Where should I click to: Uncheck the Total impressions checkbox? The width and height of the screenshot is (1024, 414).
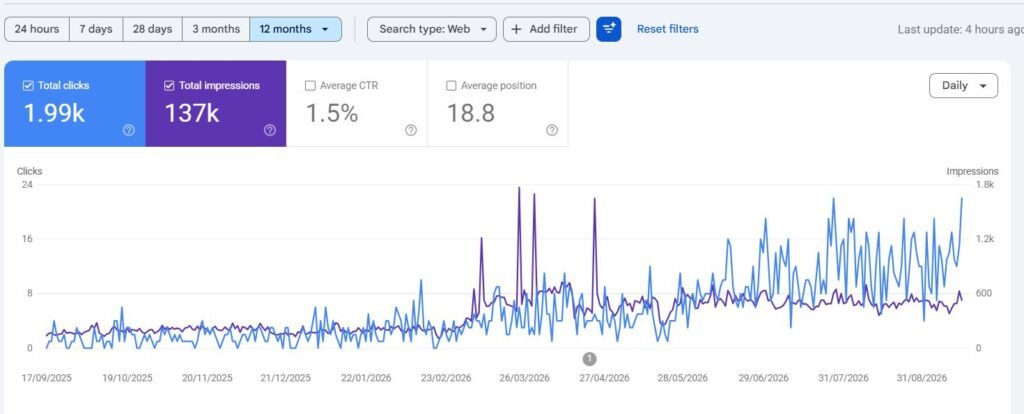coord(169,86)
